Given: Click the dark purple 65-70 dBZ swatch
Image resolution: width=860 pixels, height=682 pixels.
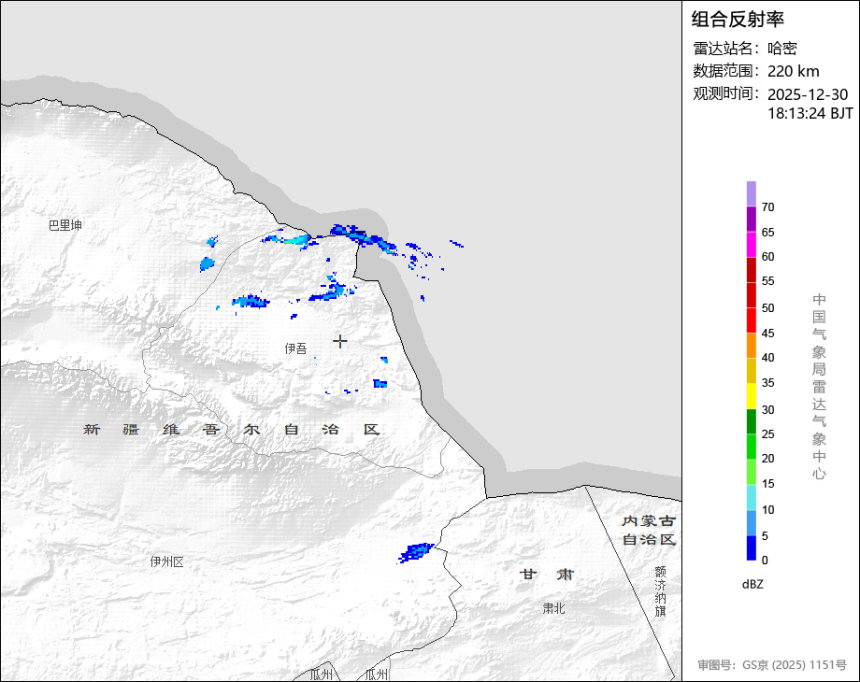Looking at the screenshot, I should click(x=751, y=219).
